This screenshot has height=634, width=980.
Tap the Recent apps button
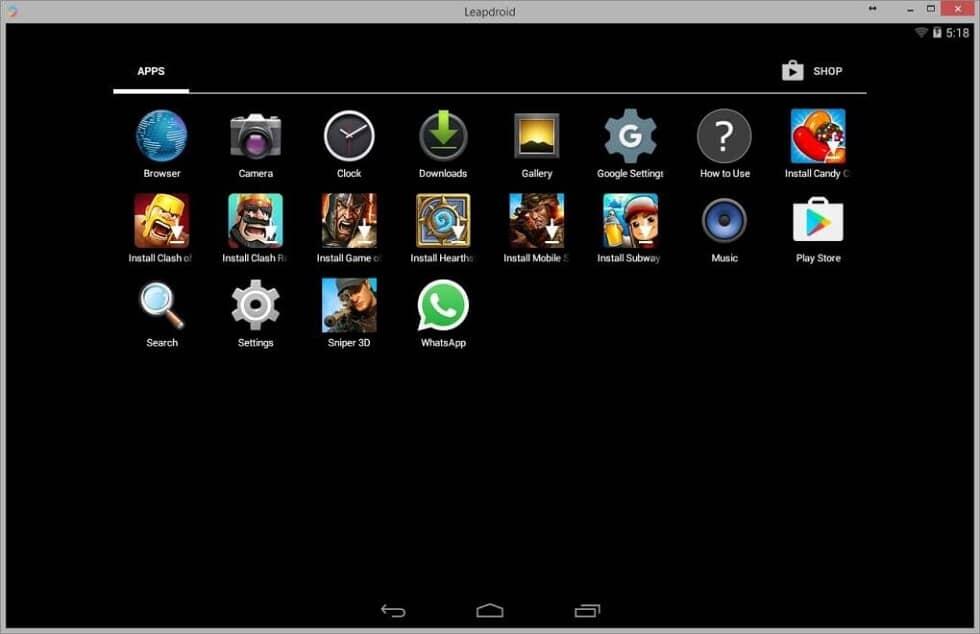coord(587,609)
